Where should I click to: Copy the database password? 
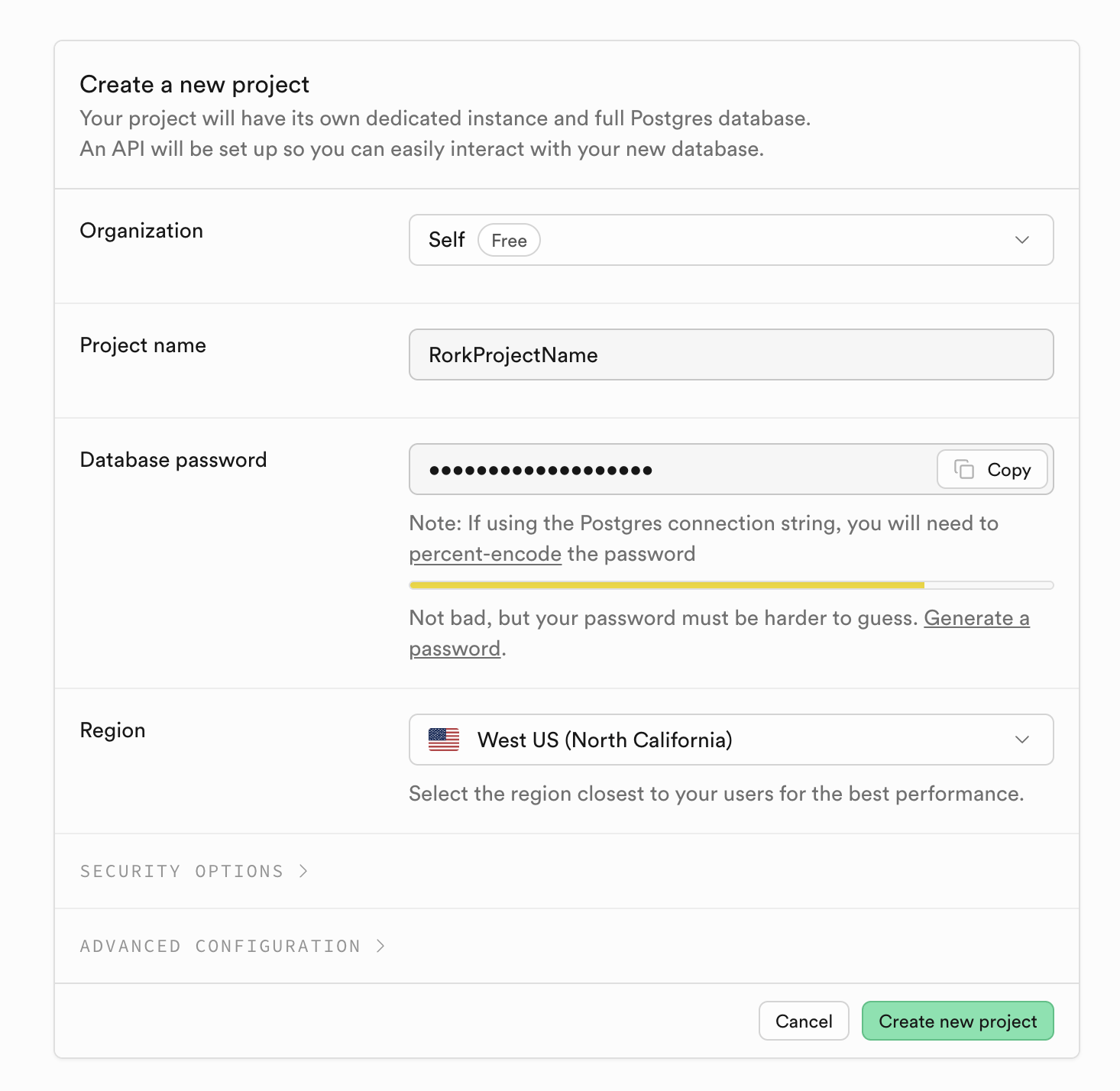pyautogui.click(x=992, y=469)
